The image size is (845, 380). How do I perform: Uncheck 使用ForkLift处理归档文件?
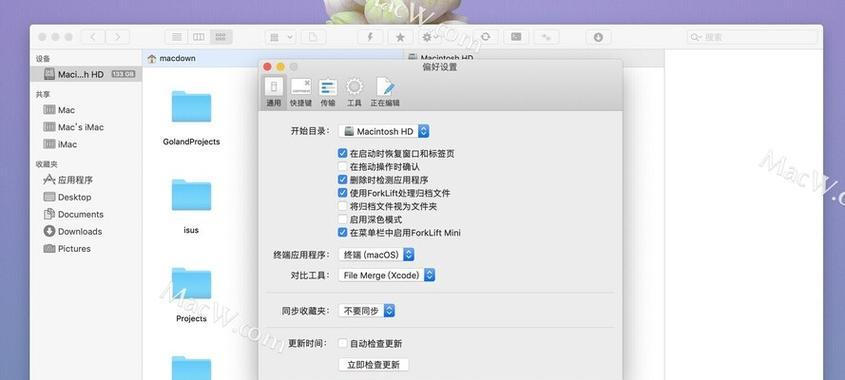coord(343,192)
